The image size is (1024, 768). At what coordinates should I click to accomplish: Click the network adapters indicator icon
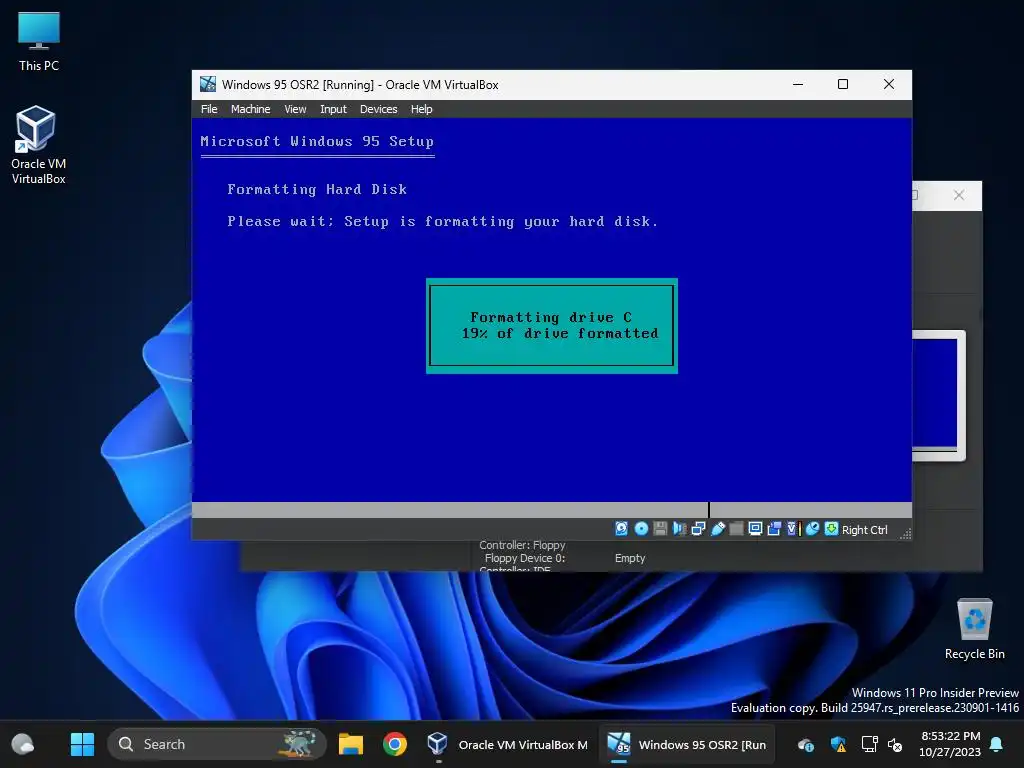(x=698, y=529)
